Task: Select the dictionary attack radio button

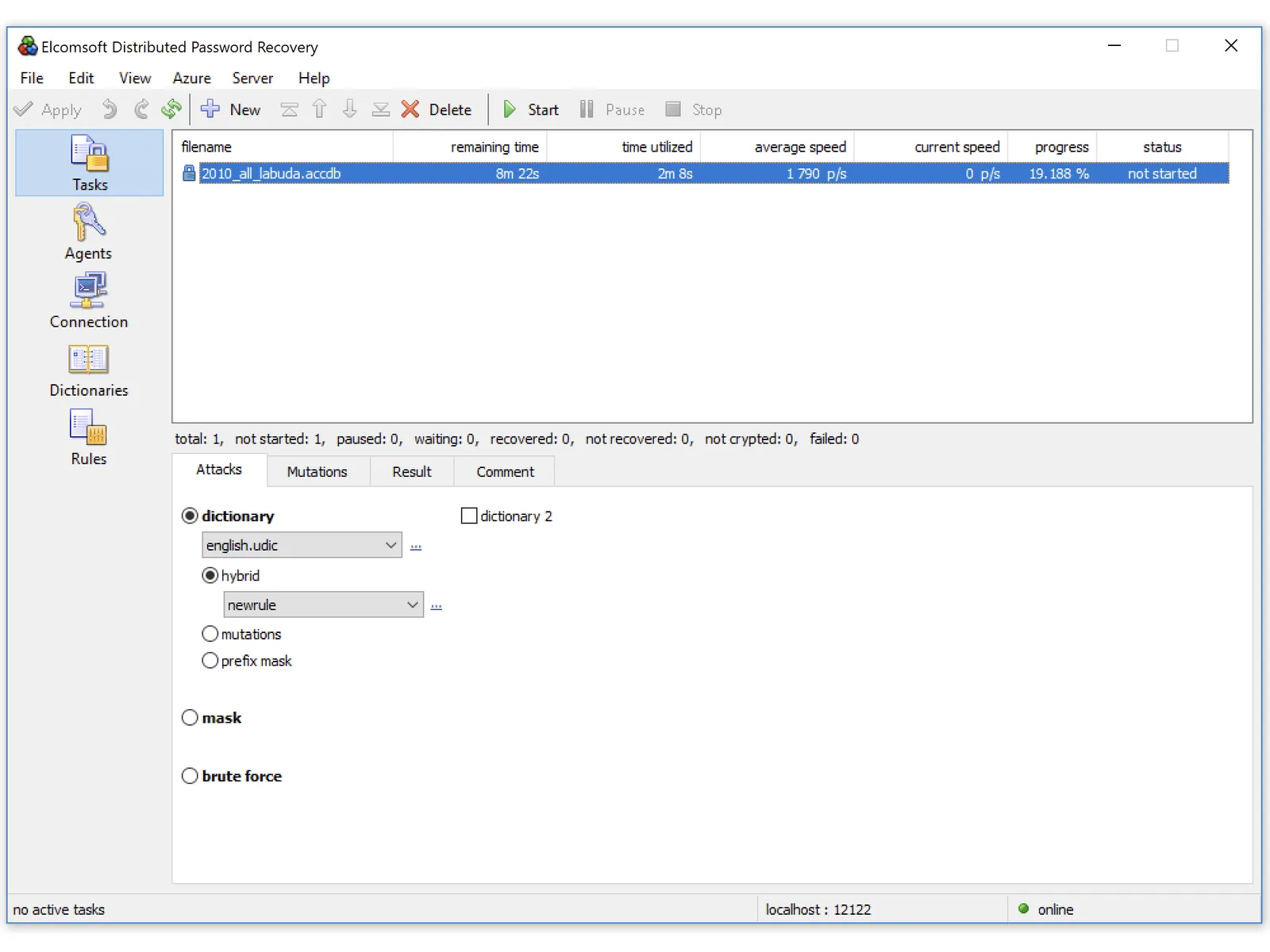Action: pyautogui.click(x=190, y=516)
